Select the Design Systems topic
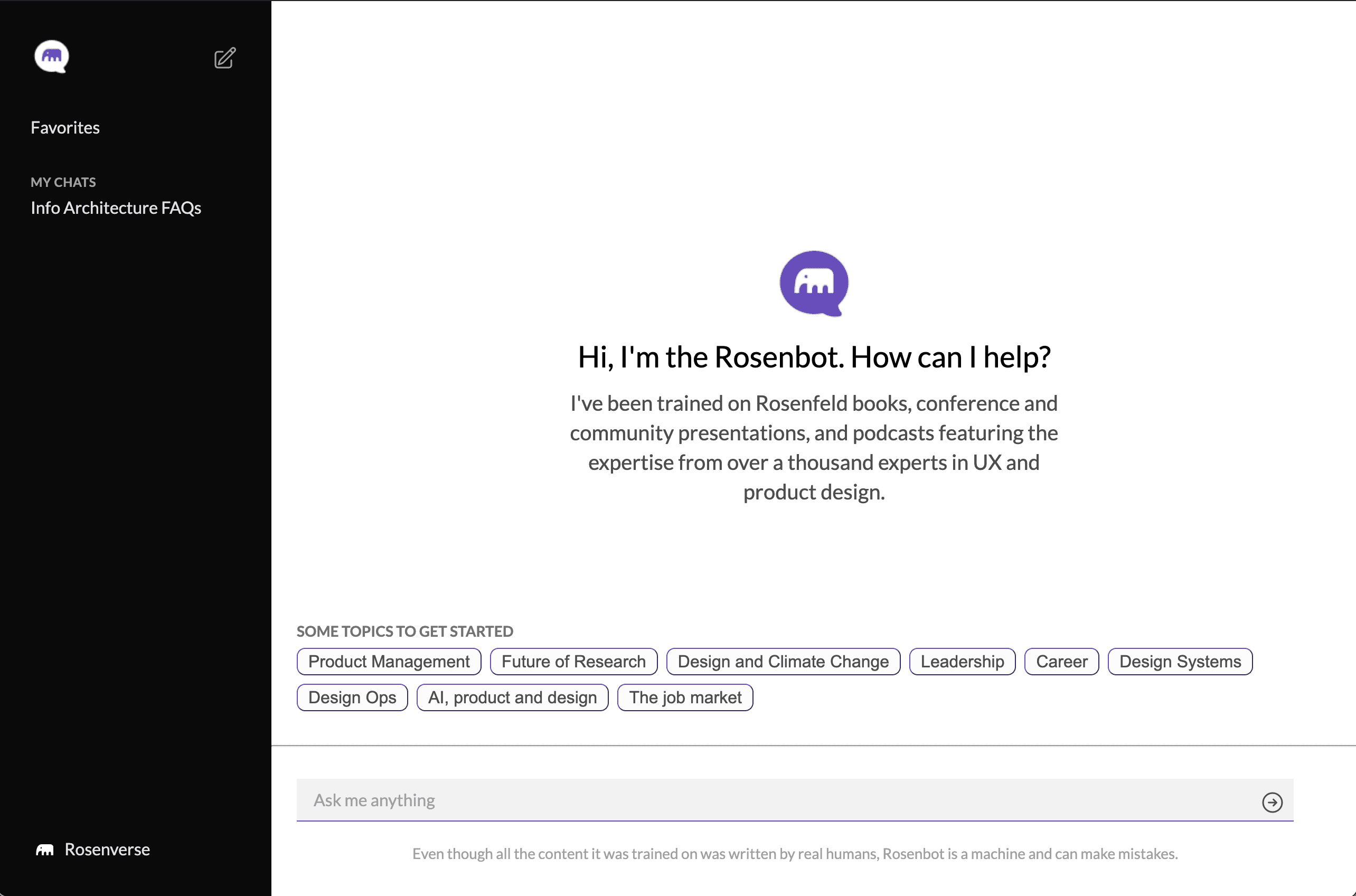Image resolution: width=1356 pixels, height=896 pixels. pyautogui.click(x=1180, y=661)
